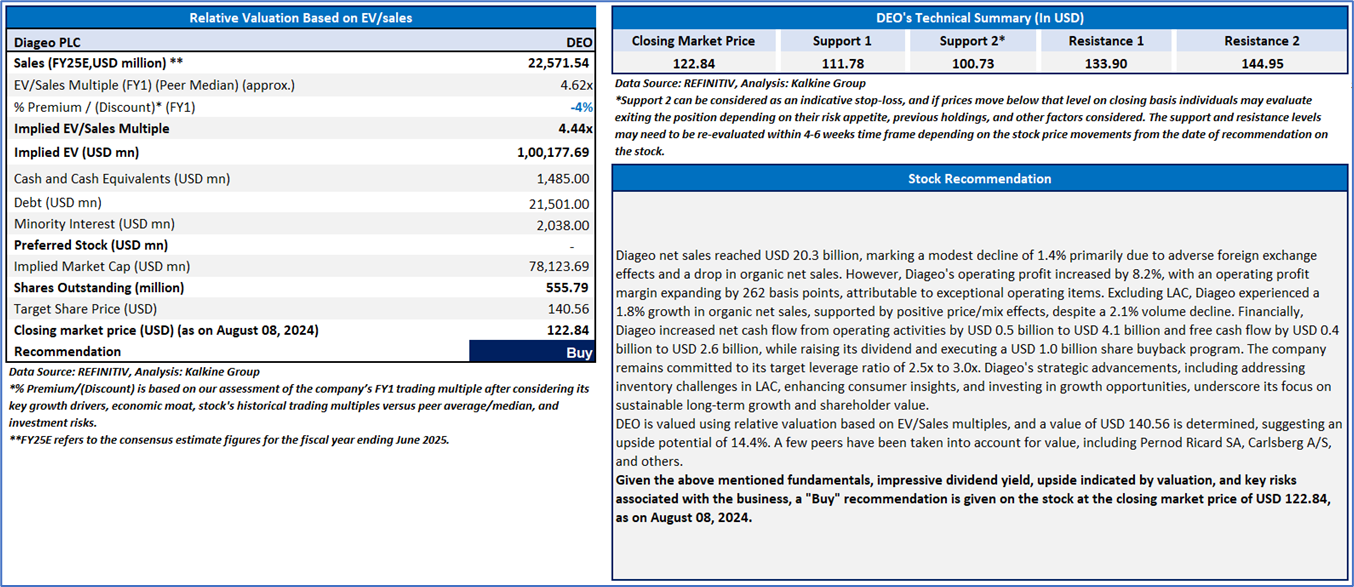Select the implied EV value 1,00,177.69

(x=553, y=153)
